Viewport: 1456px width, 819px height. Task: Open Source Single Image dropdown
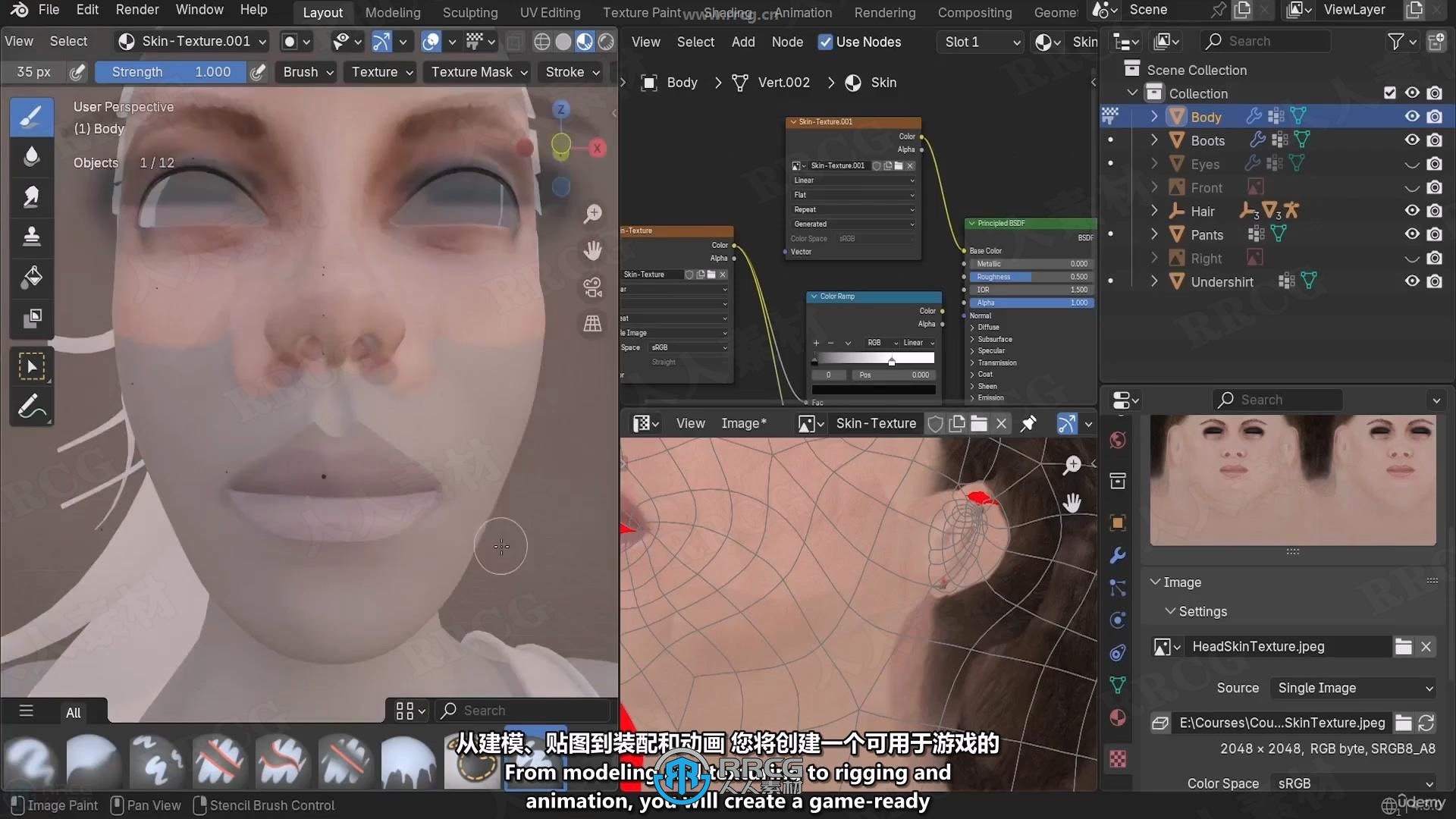click(x=1354, y=688)
